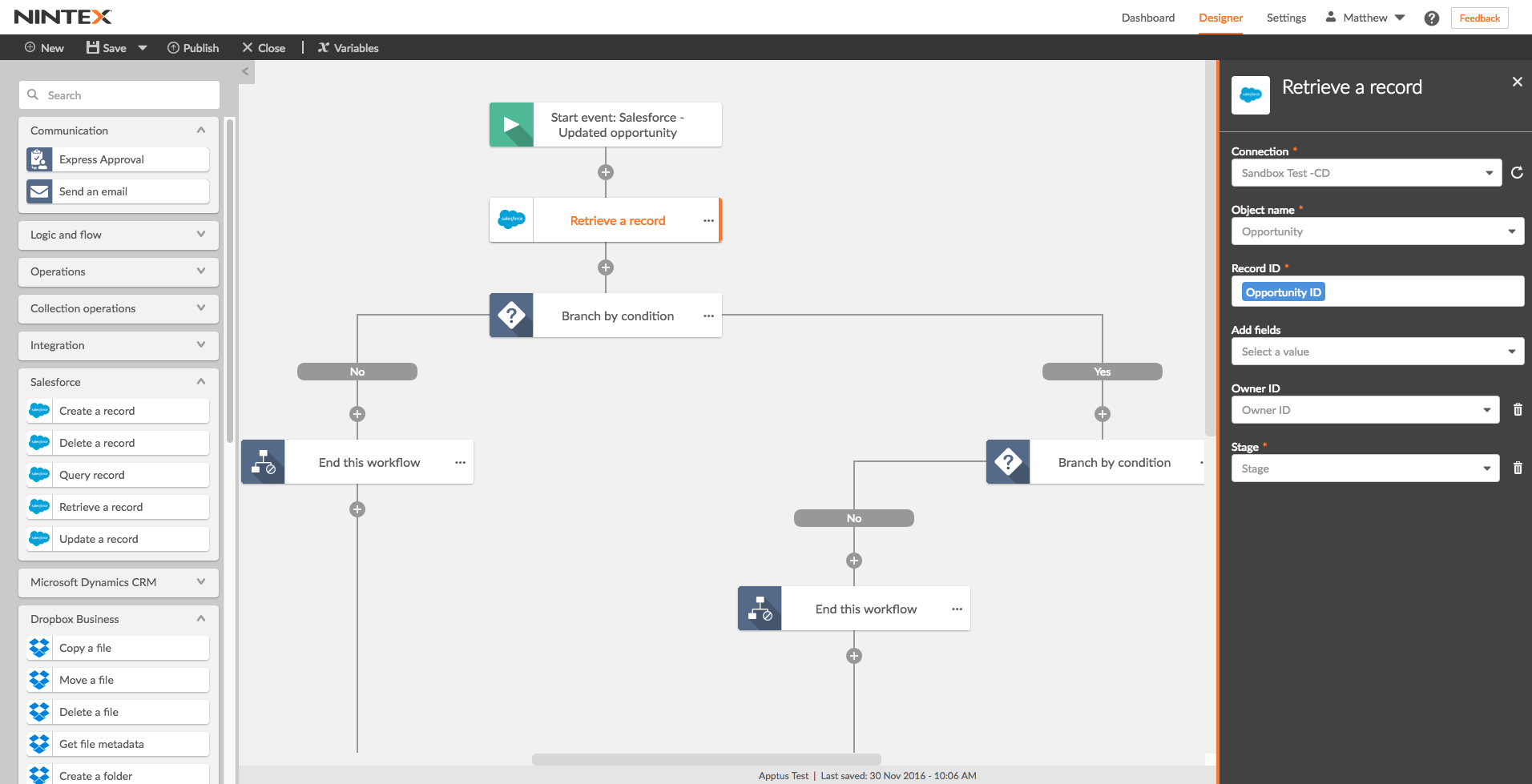Open the Save dropdown arrow

[x=143, y=48]
